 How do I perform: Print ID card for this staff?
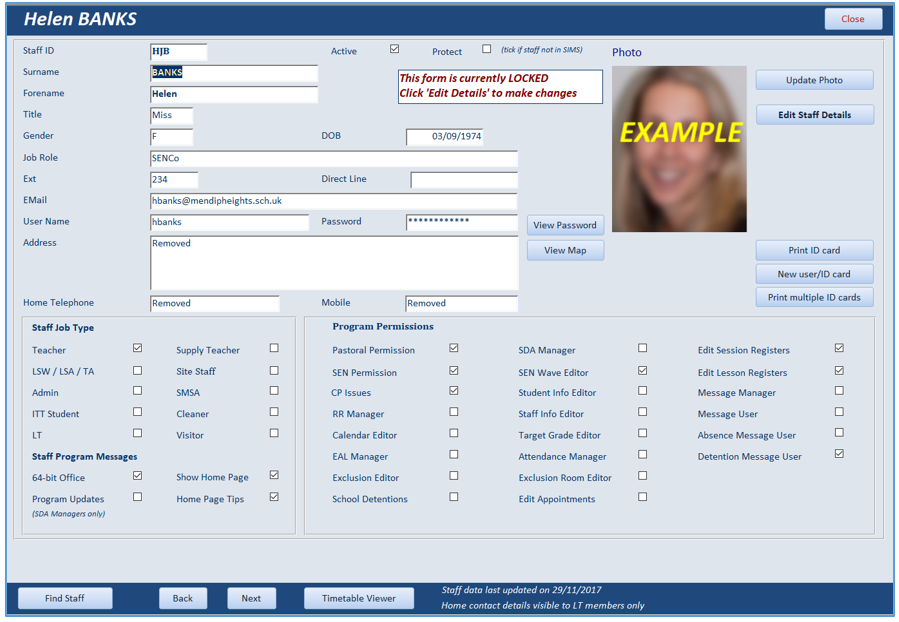coord(814,251)
